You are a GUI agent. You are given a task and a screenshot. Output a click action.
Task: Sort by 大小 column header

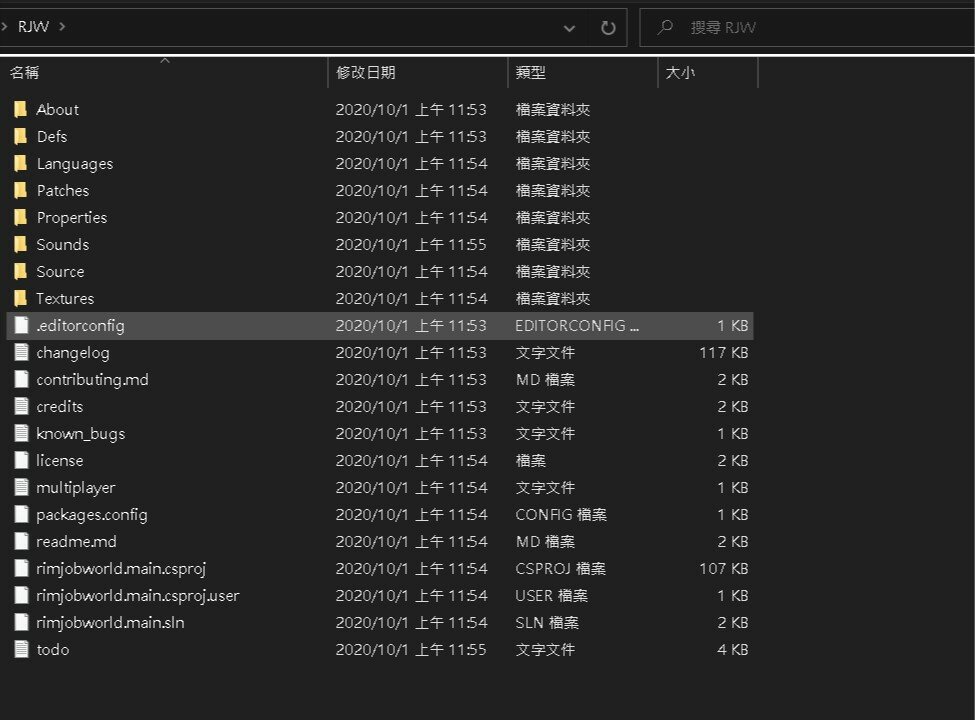point(708,73)
